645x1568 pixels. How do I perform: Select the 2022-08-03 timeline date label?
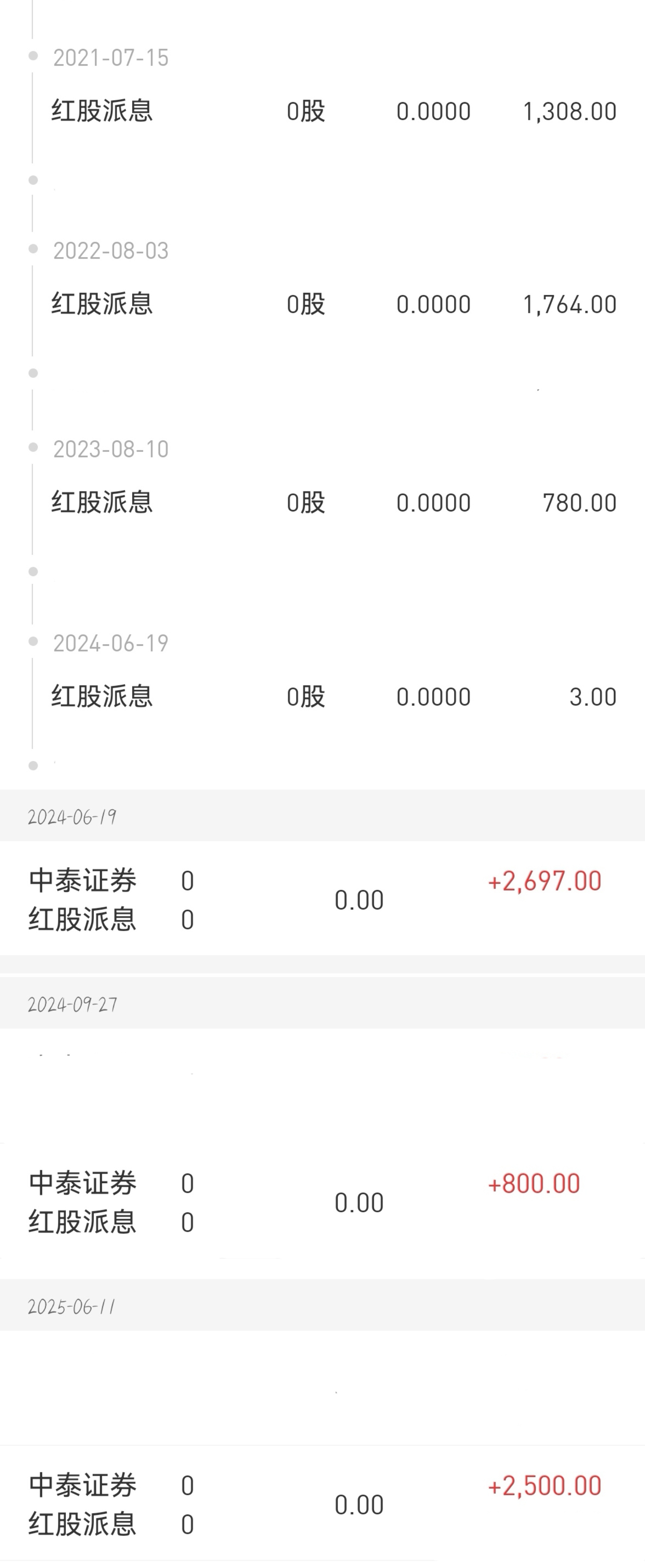tap(110, 251)
